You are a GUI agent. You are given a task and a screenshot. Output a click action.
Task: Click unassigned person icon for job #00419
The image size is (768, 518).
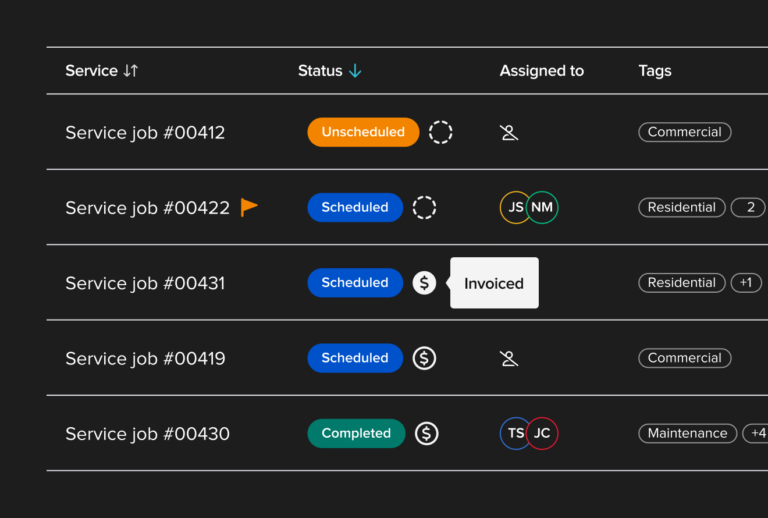pos(509,358)
